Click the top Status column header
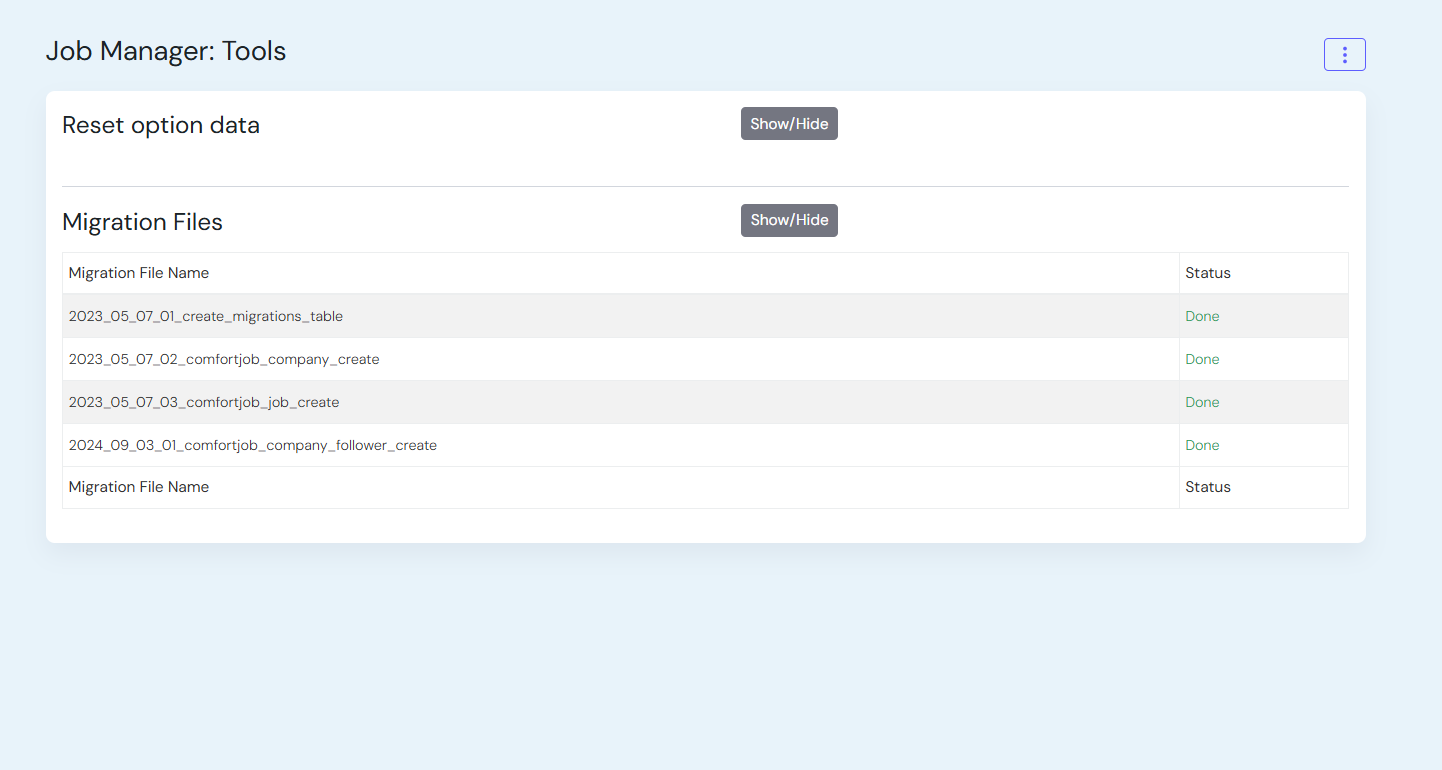Image resolution: width=1442 pixels, height=770 pixels. coord(1208,273)
